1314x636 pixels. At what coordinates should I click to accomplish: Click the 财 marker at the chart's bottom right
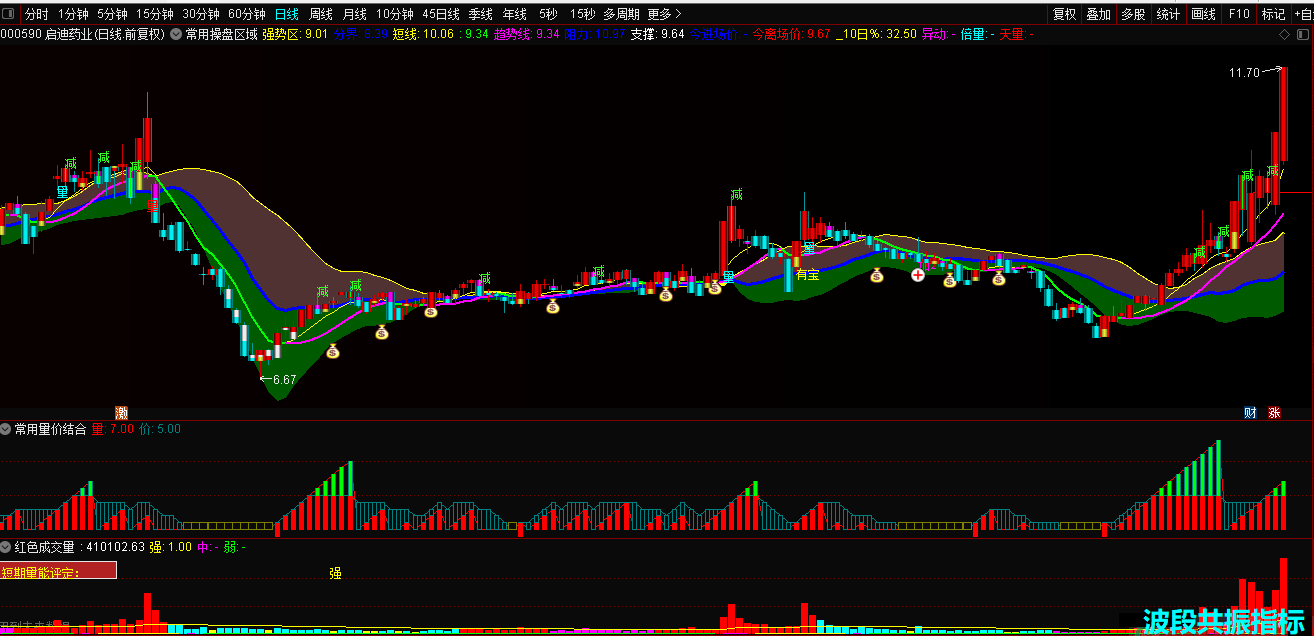pos(1251,413)
